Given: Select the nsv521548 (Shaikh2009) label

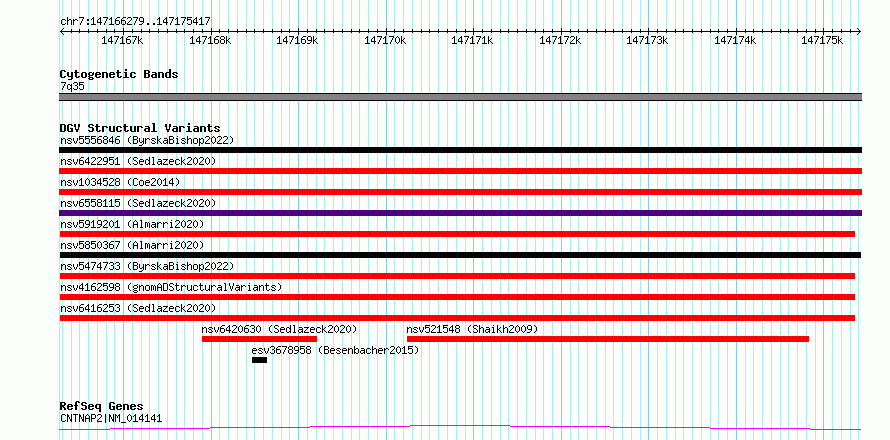Looking at the screenshot, I should (x=472, y=329).
